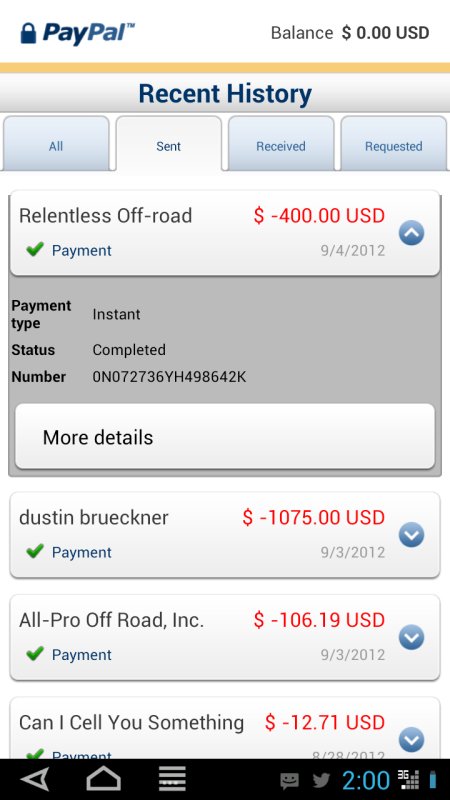Switch to the Received tab
Viewport: 450px width, 800px height.
[x=281, y=144]
